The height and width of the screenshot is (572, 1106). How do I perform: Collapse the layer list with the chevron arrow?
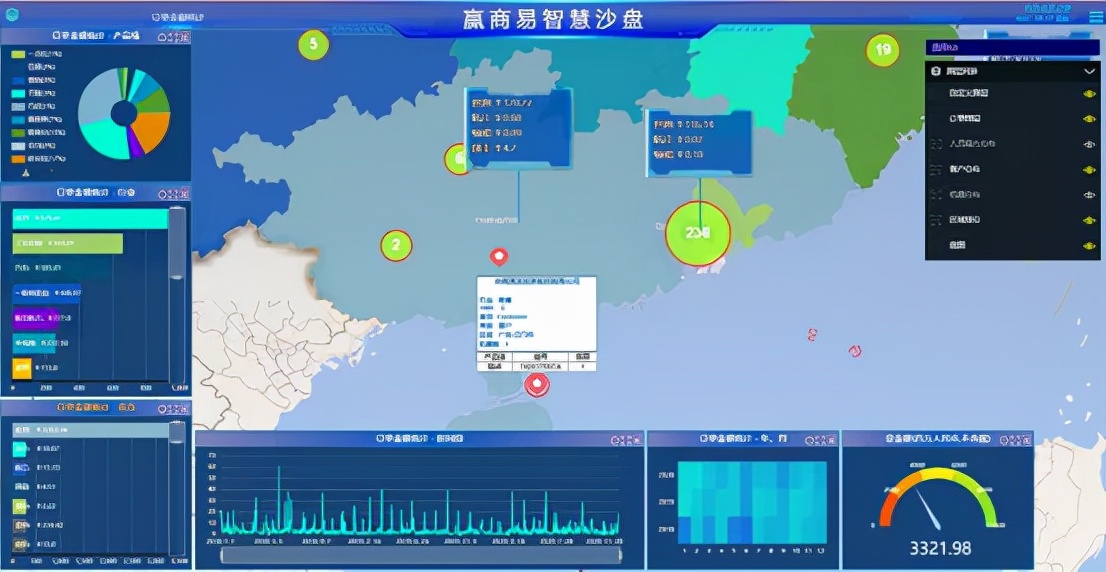pos(1088,72)
